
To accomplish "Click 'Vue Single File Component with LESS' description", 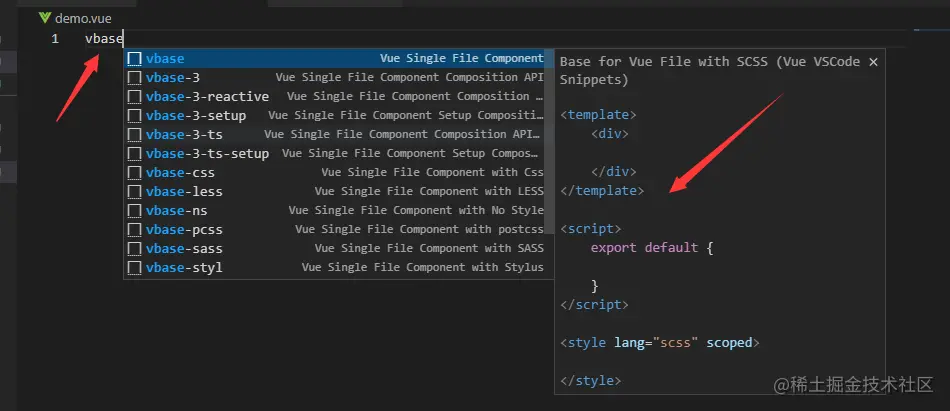I will click(429, 192).
